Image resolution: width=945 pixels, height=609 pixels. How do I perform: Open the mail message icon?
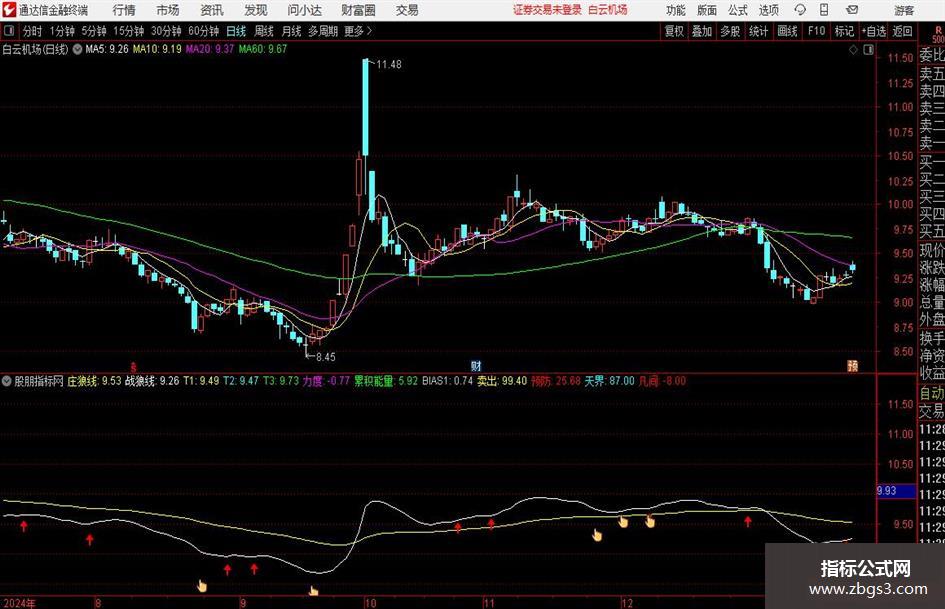point(852,10)
